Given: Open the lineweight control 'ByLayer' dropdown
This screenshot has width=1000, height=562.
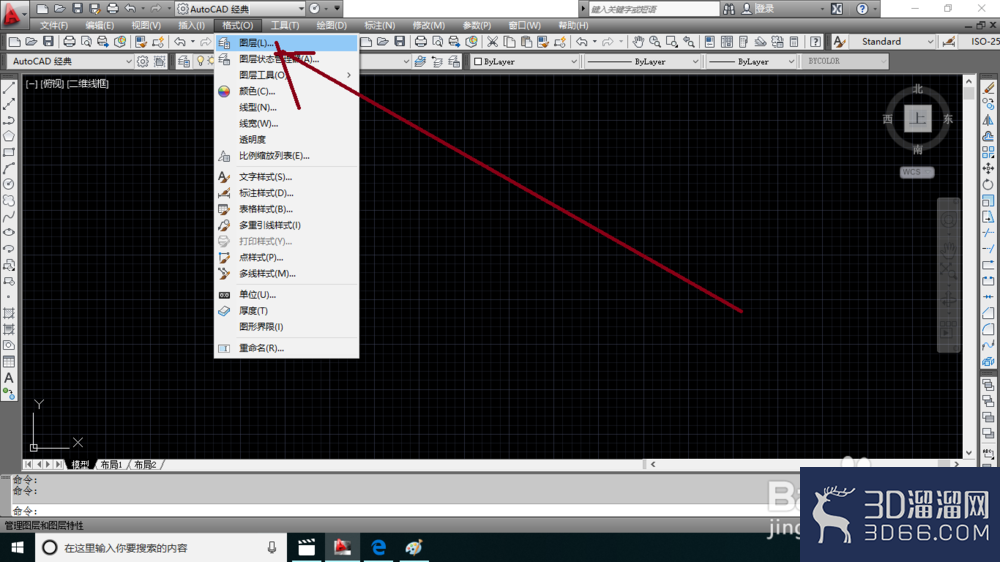Looking at the screenshot, I should pos(751,62).
